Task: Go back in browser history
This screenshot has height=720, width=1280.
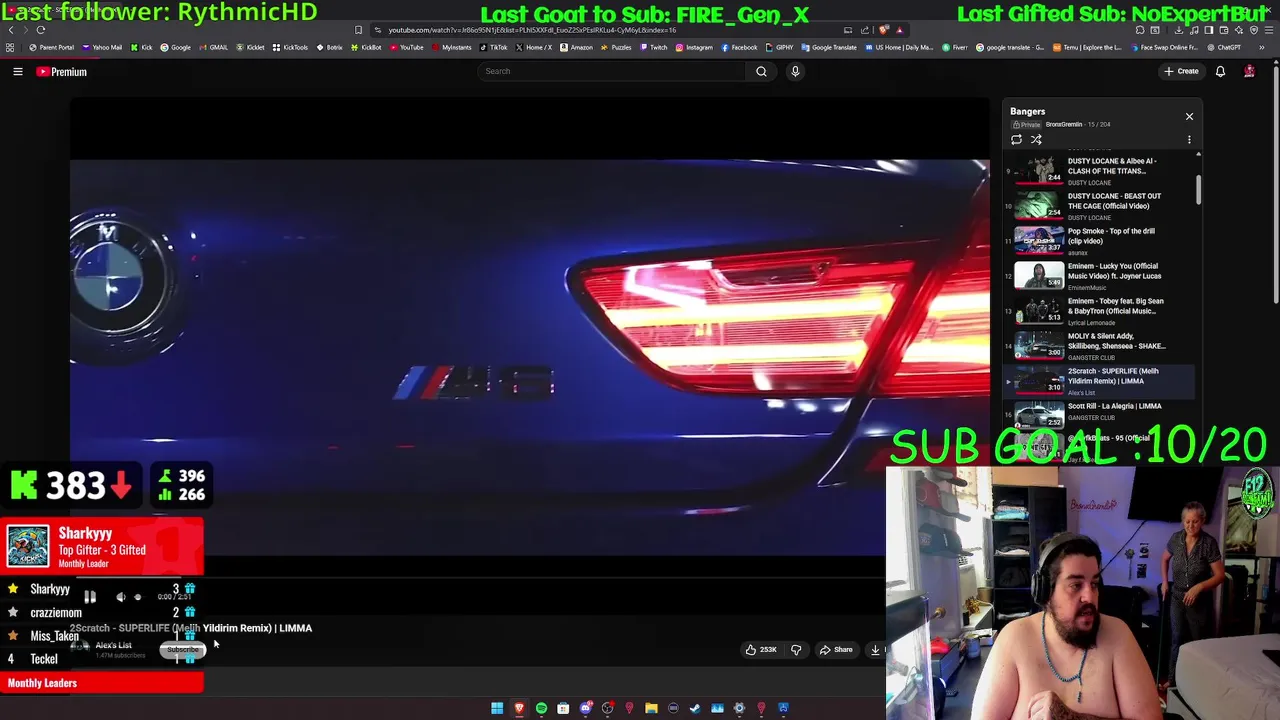Action: pyautogui.click(x=11, y=30)
